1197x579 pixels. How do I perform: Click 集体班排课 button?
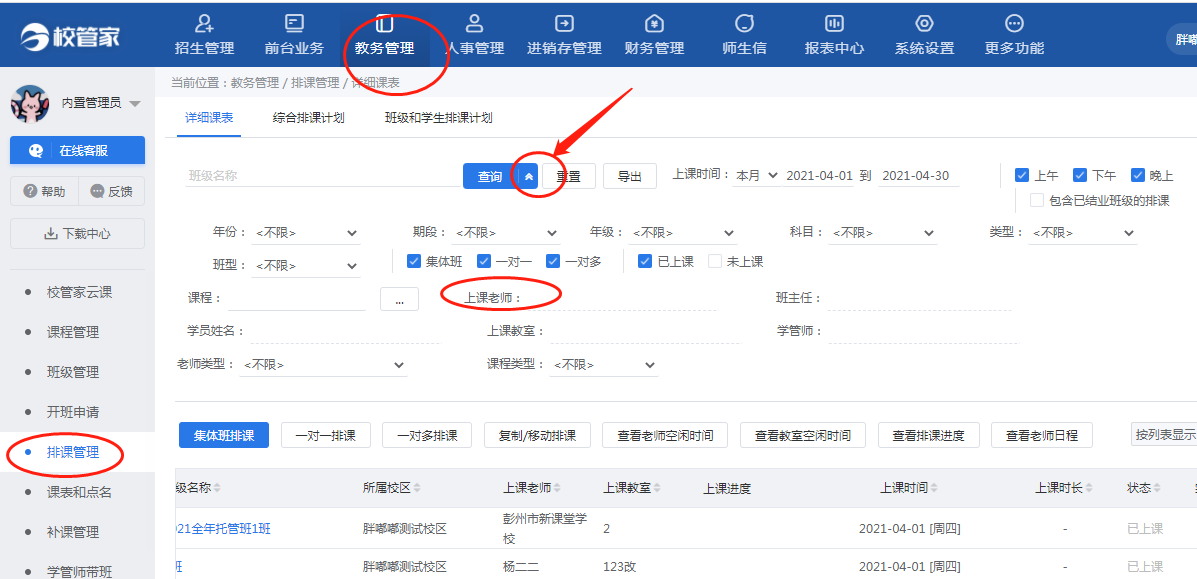(x=224, y=435)
